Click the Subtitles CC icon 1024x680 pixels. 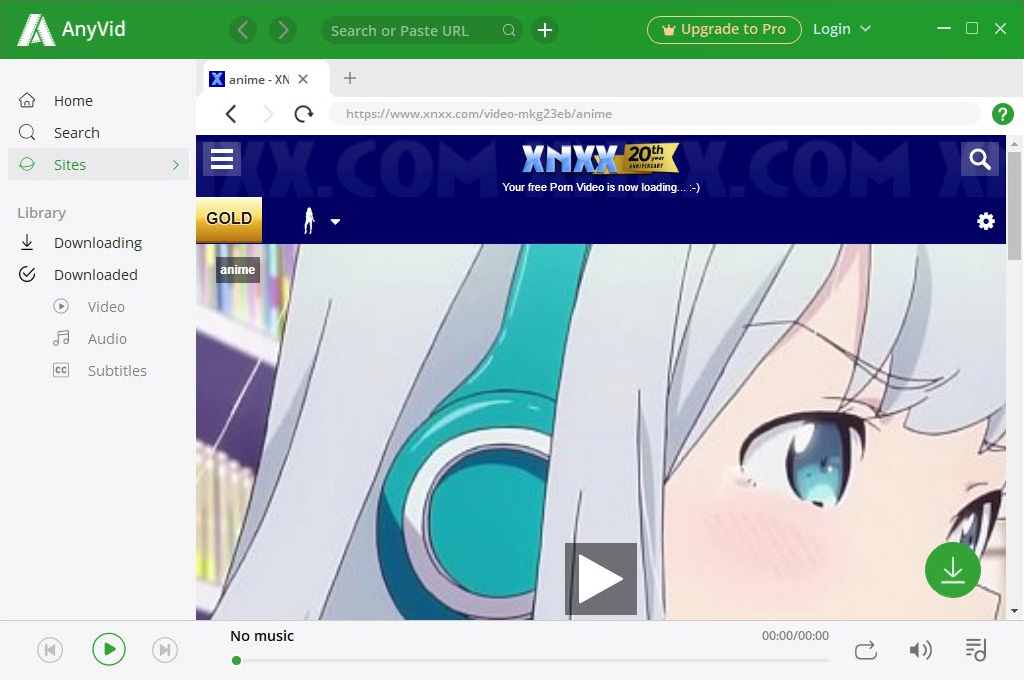pyautogui.click(x=61, y=370)
